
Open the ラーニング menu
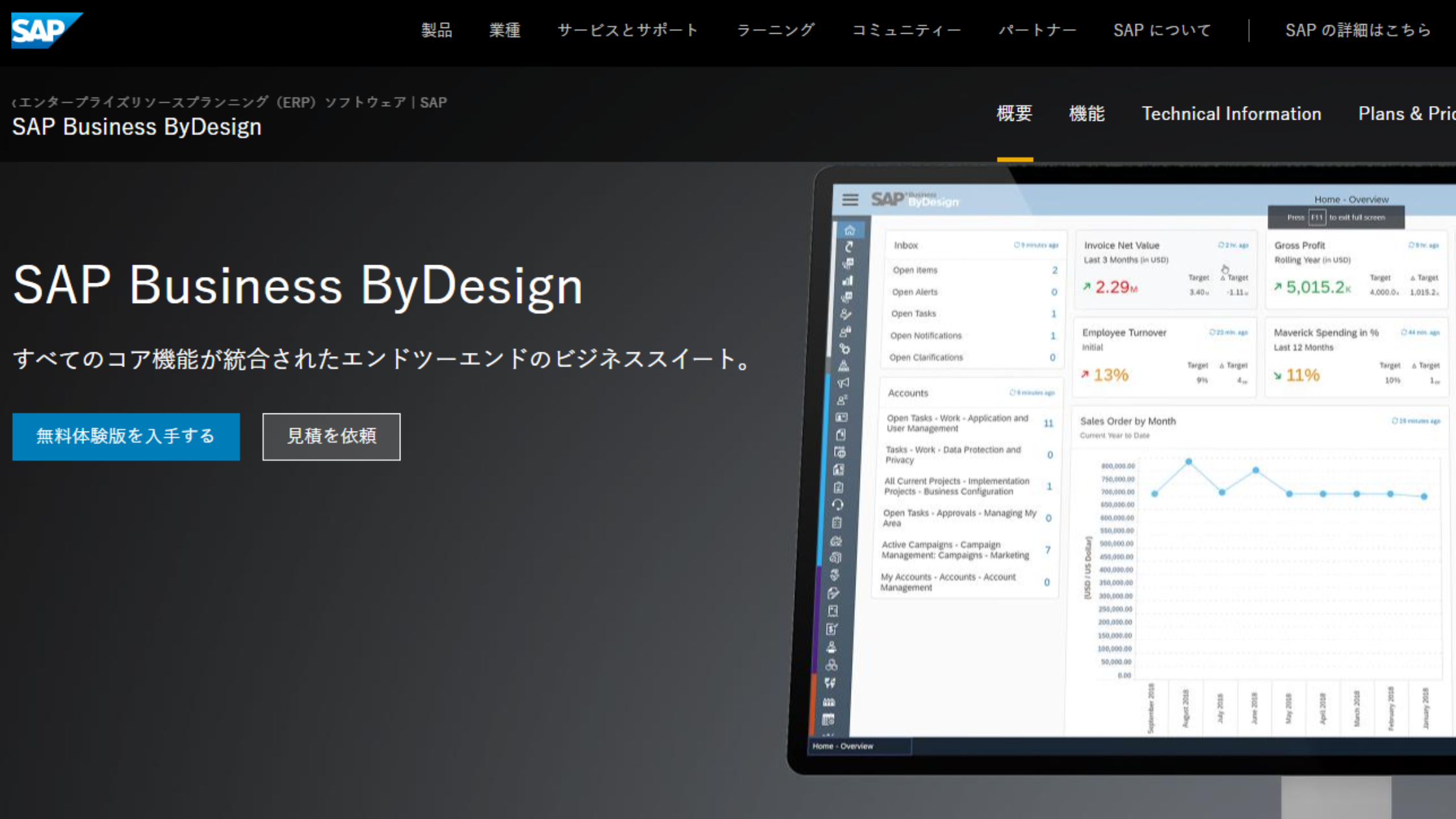[775, 30]
